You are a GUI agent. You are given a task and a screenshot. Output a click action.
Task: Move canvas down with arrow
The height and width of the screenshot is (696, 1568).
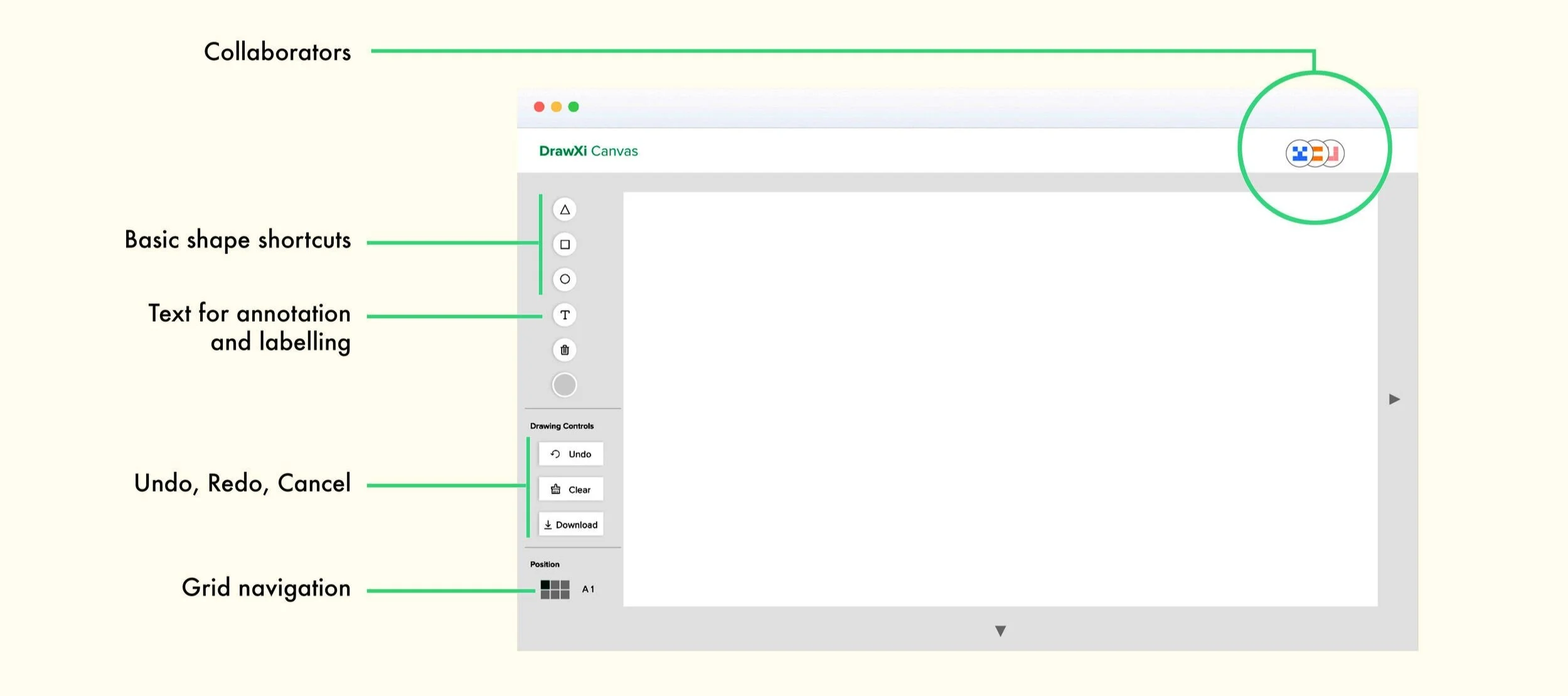[x=1000, y=631]
